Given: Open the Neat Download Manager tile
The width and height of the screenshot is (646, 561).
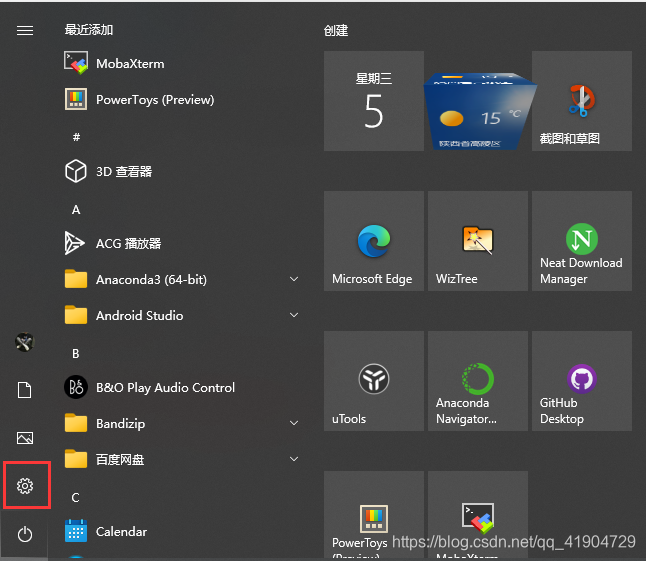Looking at the screenshot, I should tap(582, 241).
